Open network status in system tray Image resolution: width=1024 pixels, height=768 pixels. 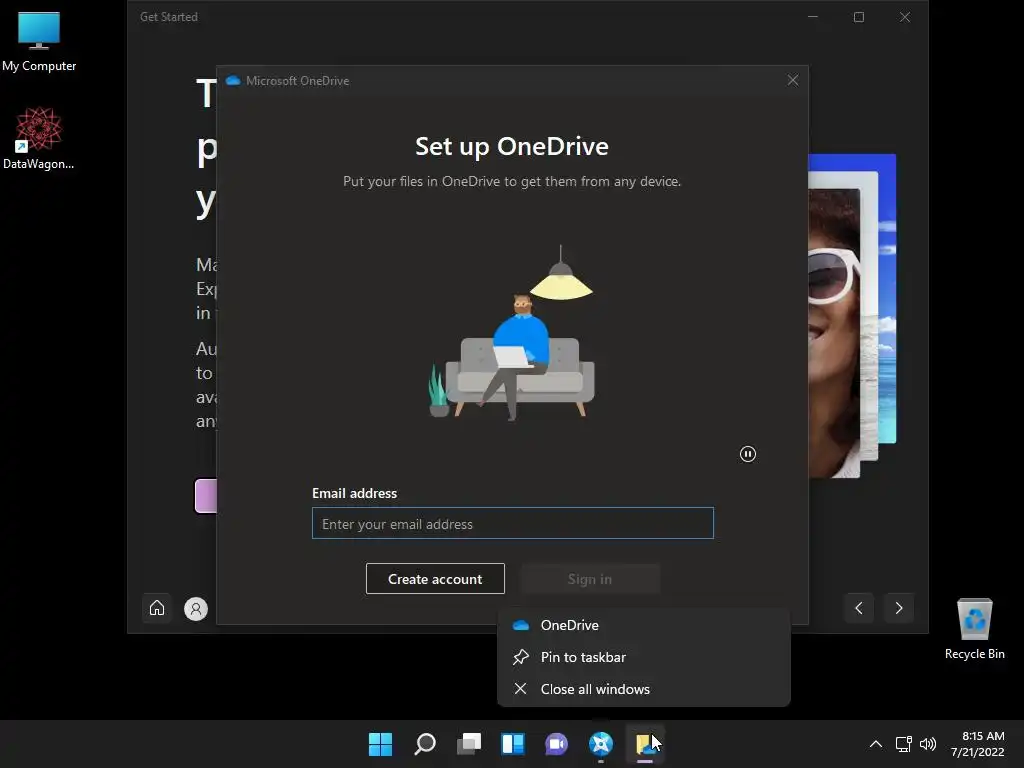[x=903, y=744]
